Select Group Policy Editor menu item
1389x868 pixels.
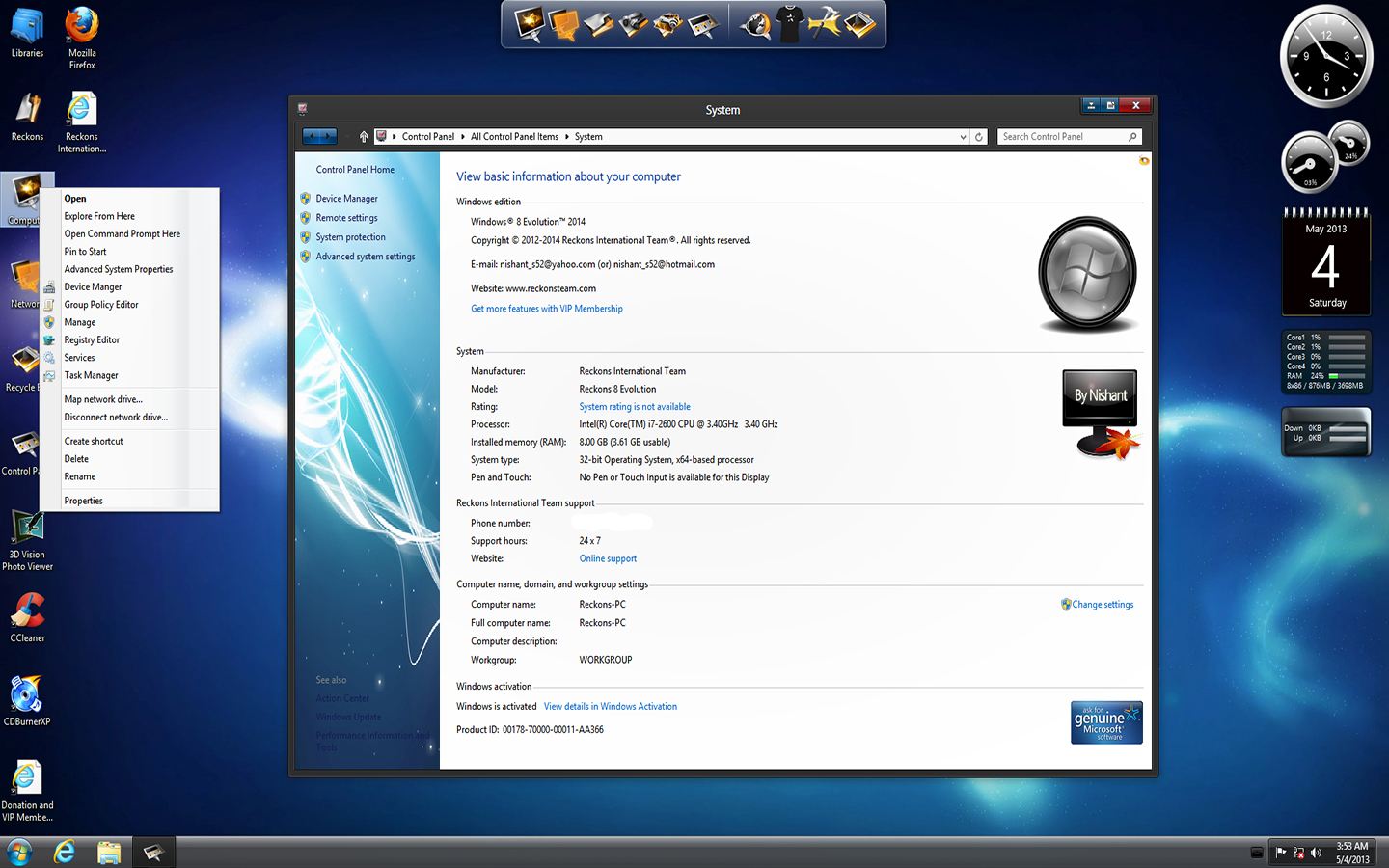pos(129,305)
